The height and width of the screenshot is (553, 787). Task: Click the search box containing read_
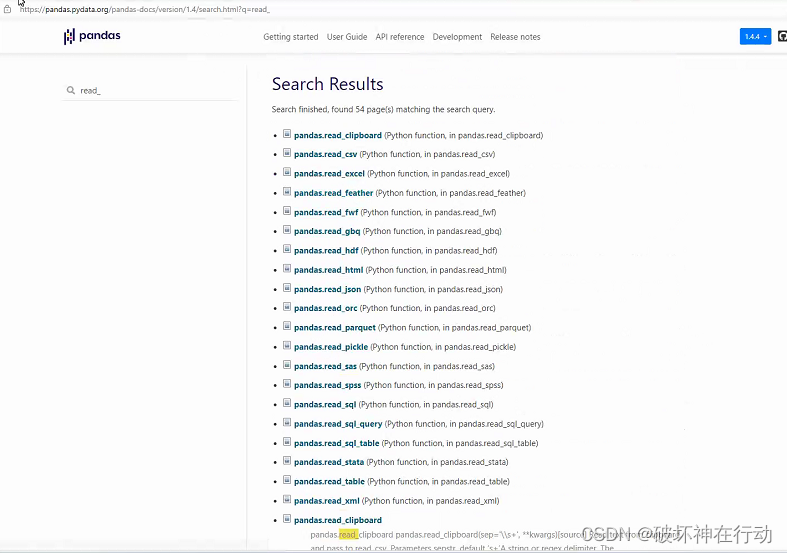pos(150,91)
